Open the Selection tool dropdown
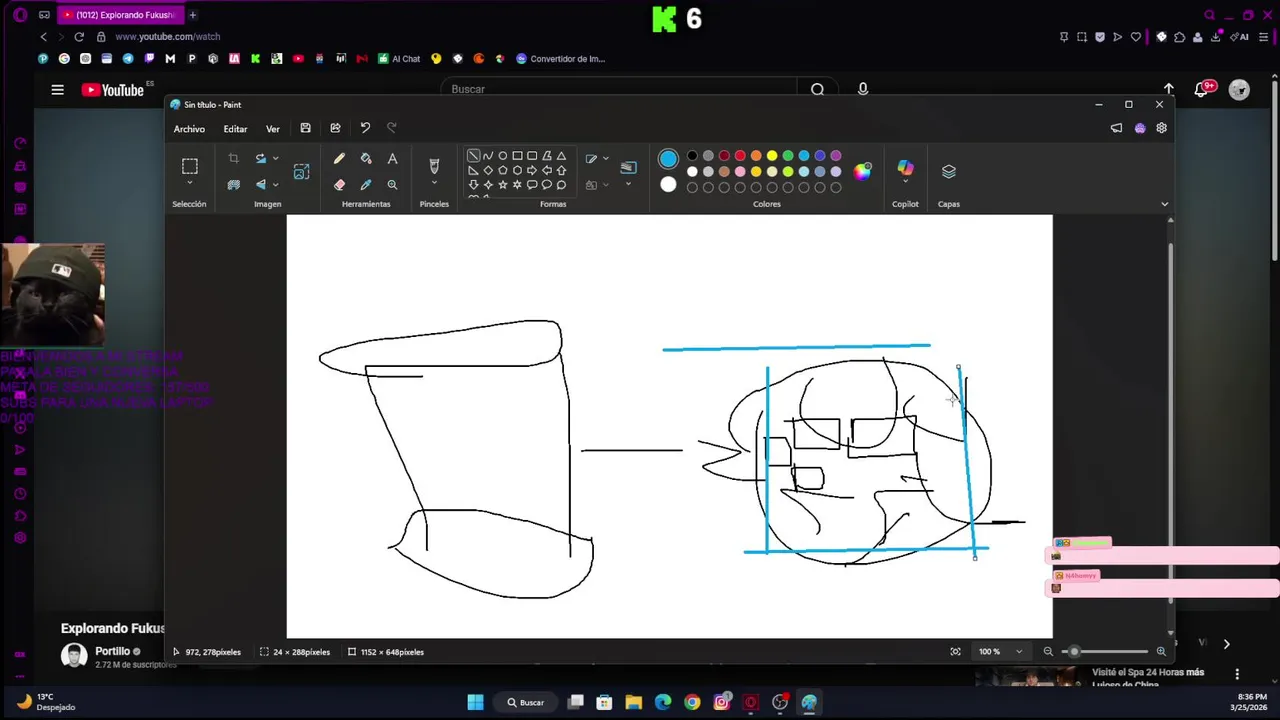1280x720 pixels. coord(189,184)
